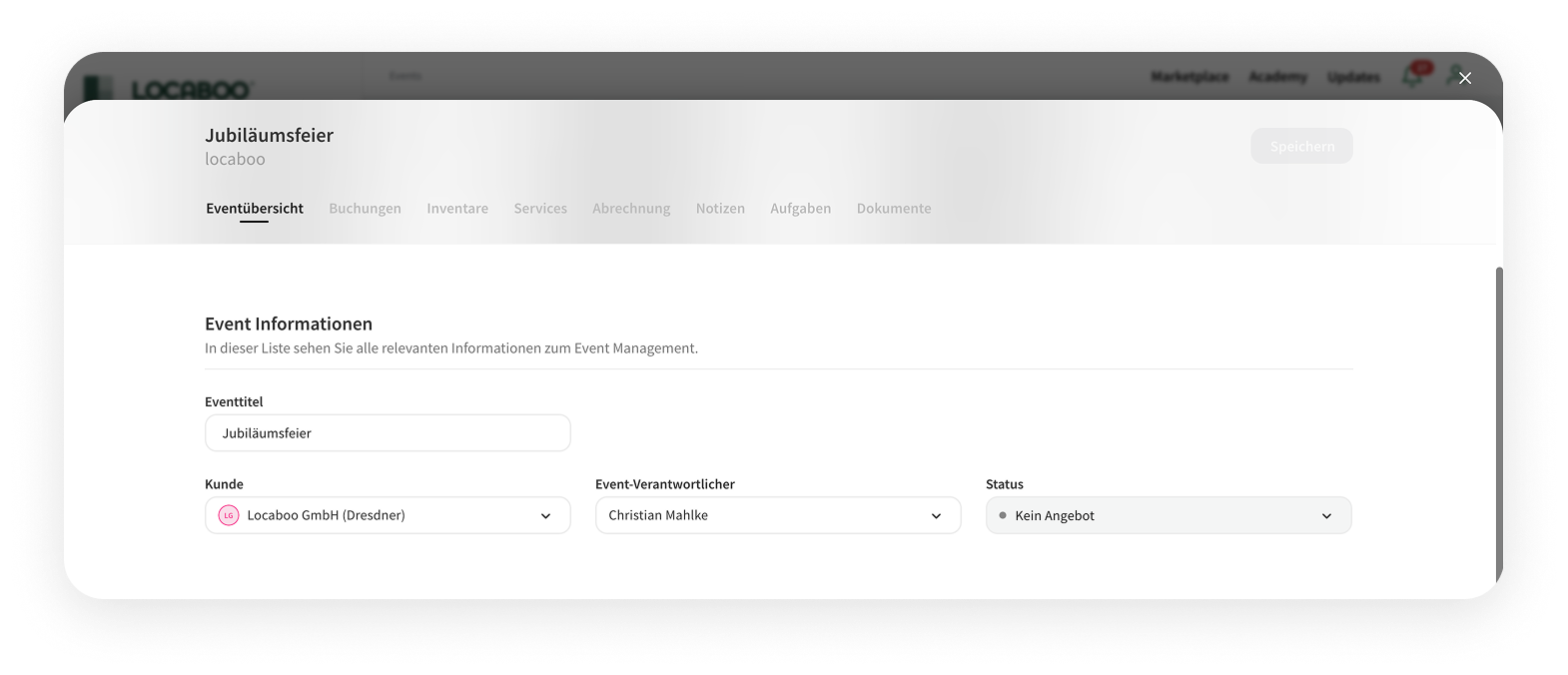Select the Abrechnung tab
This screenshot has width=1568, height=675.
(x=631, y=209)
